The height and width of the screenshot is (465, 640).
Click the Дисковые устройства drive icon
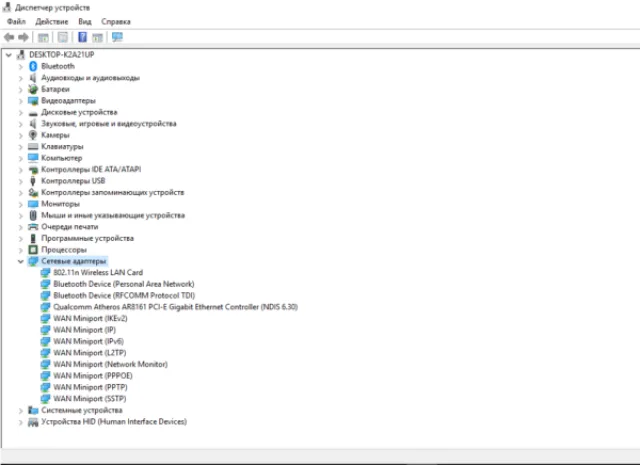tap(33, 113)
